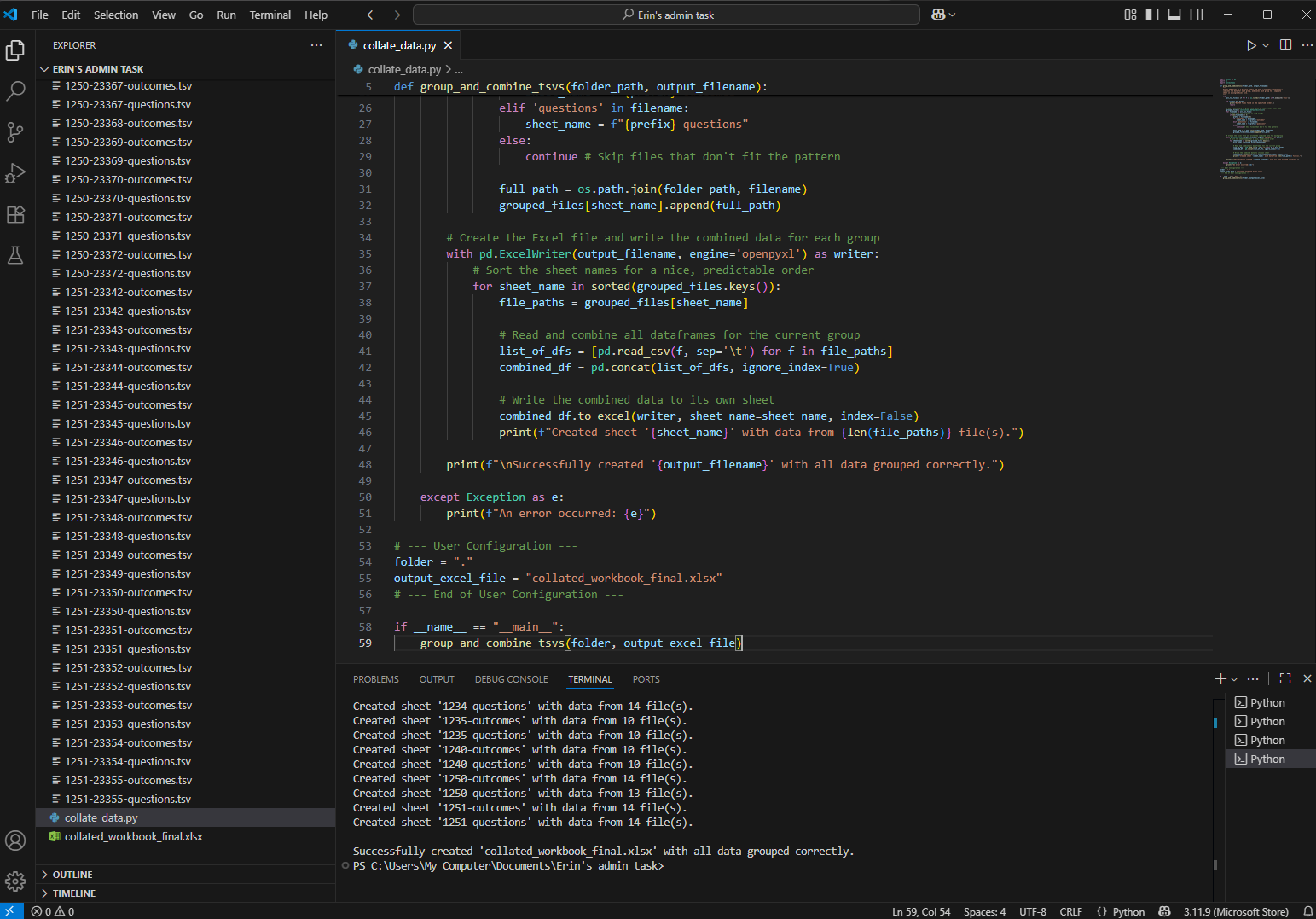Go forward with navigation arrow
This screenshot has height=919, width=1316.
(395, 15)
